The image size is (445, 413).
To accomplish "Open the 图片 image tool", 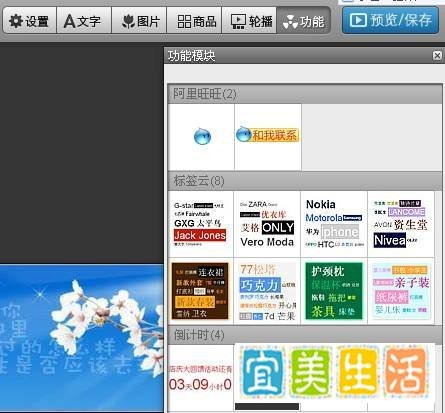I will click(139, 20).
